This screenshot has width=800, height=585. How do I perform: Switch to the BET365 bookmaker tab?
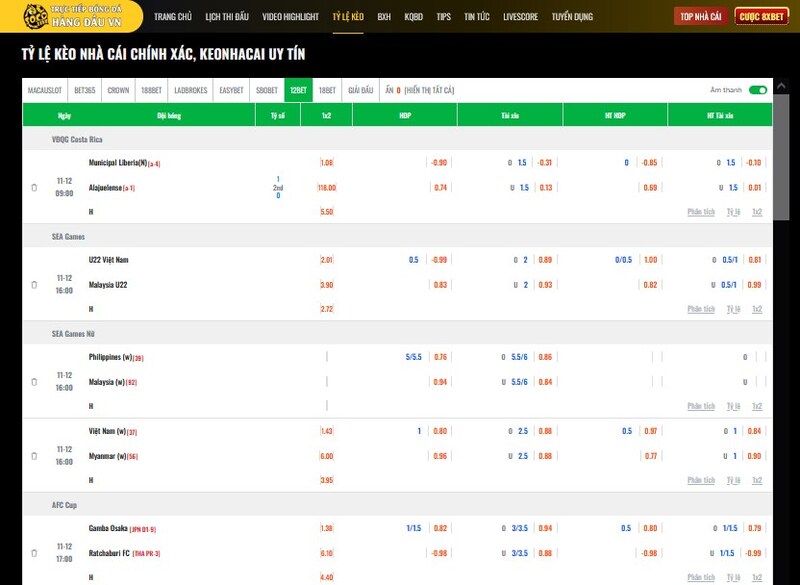point(85,90)
